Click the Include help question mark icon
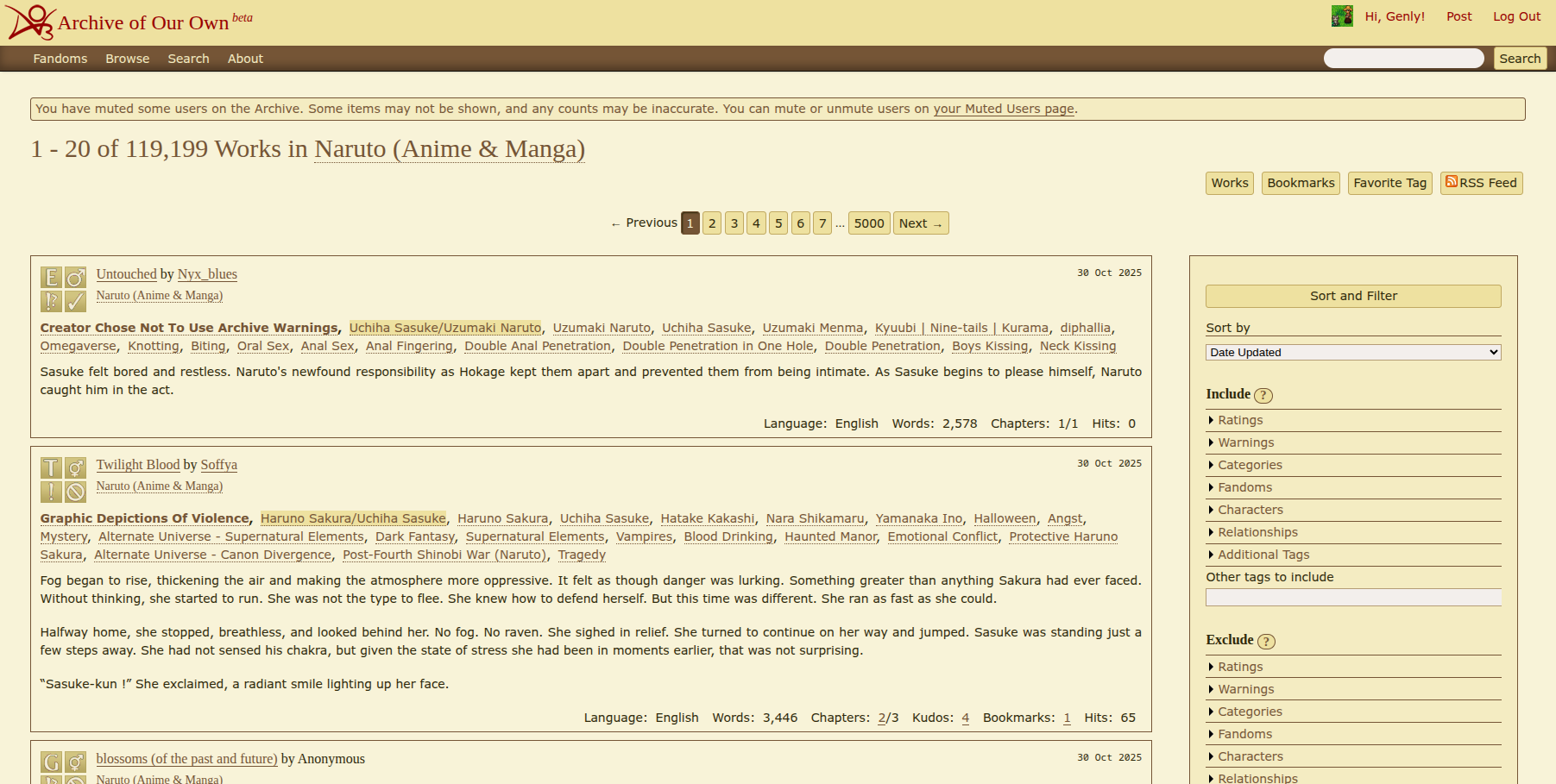 (1263, 396)
